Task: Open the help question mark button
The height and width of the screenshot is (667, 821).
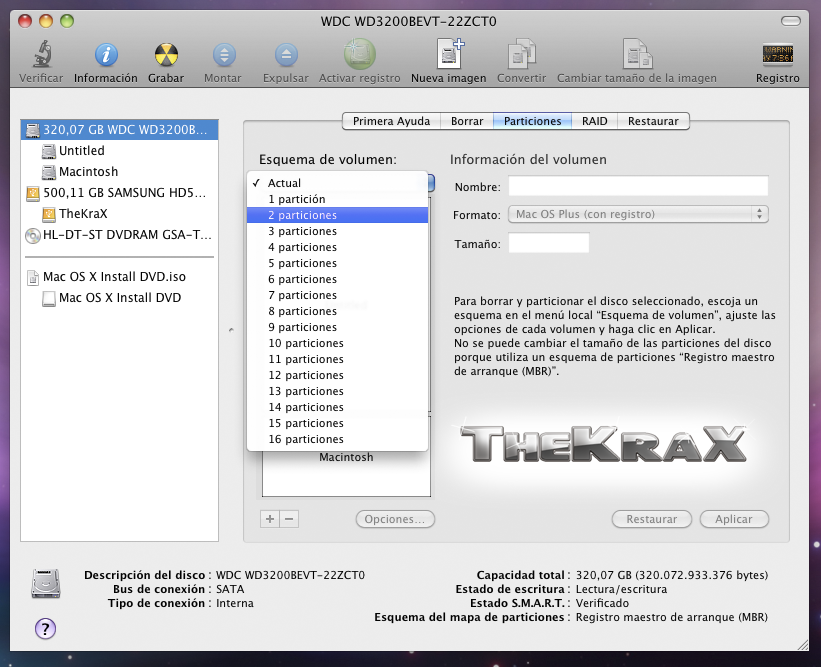Action: (x=46, y=629)
